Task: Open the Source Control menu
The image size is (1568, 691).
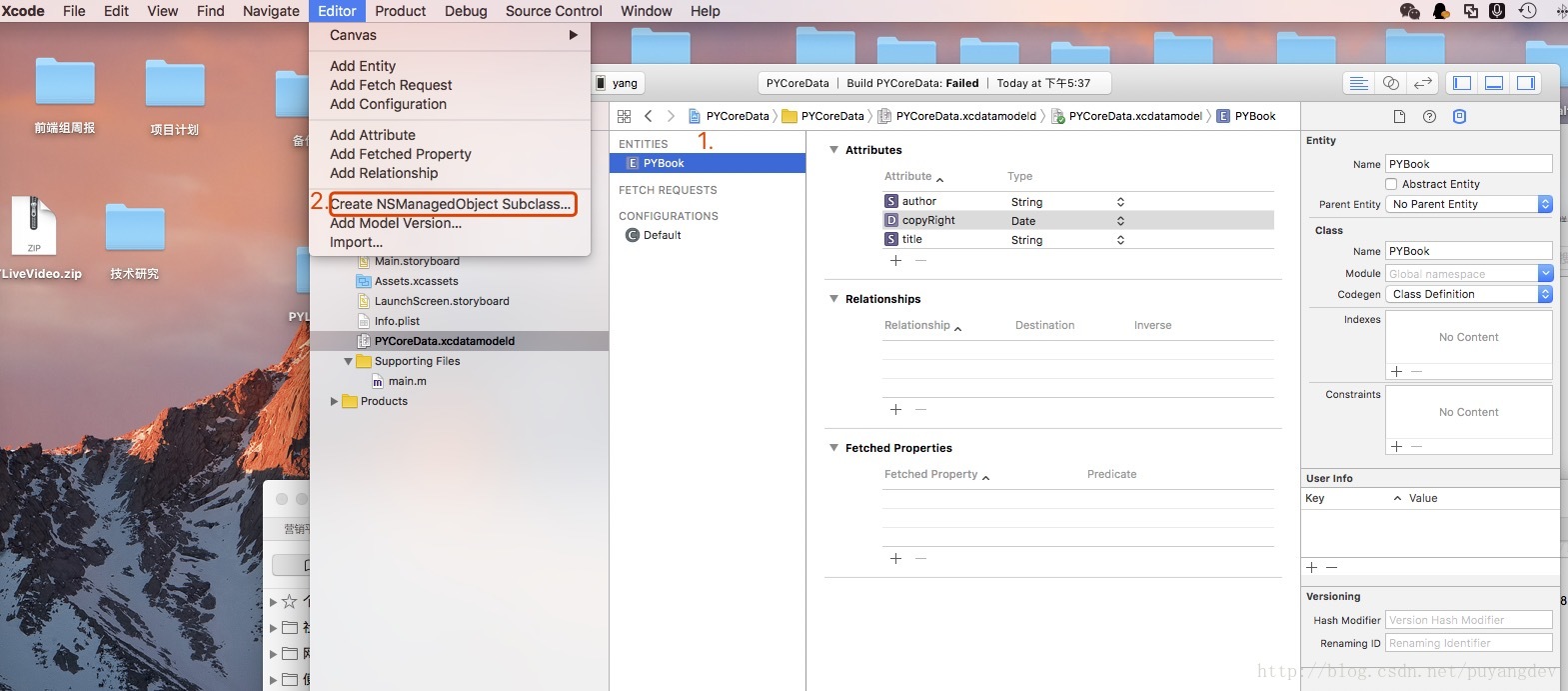Action: click(554, 11)
